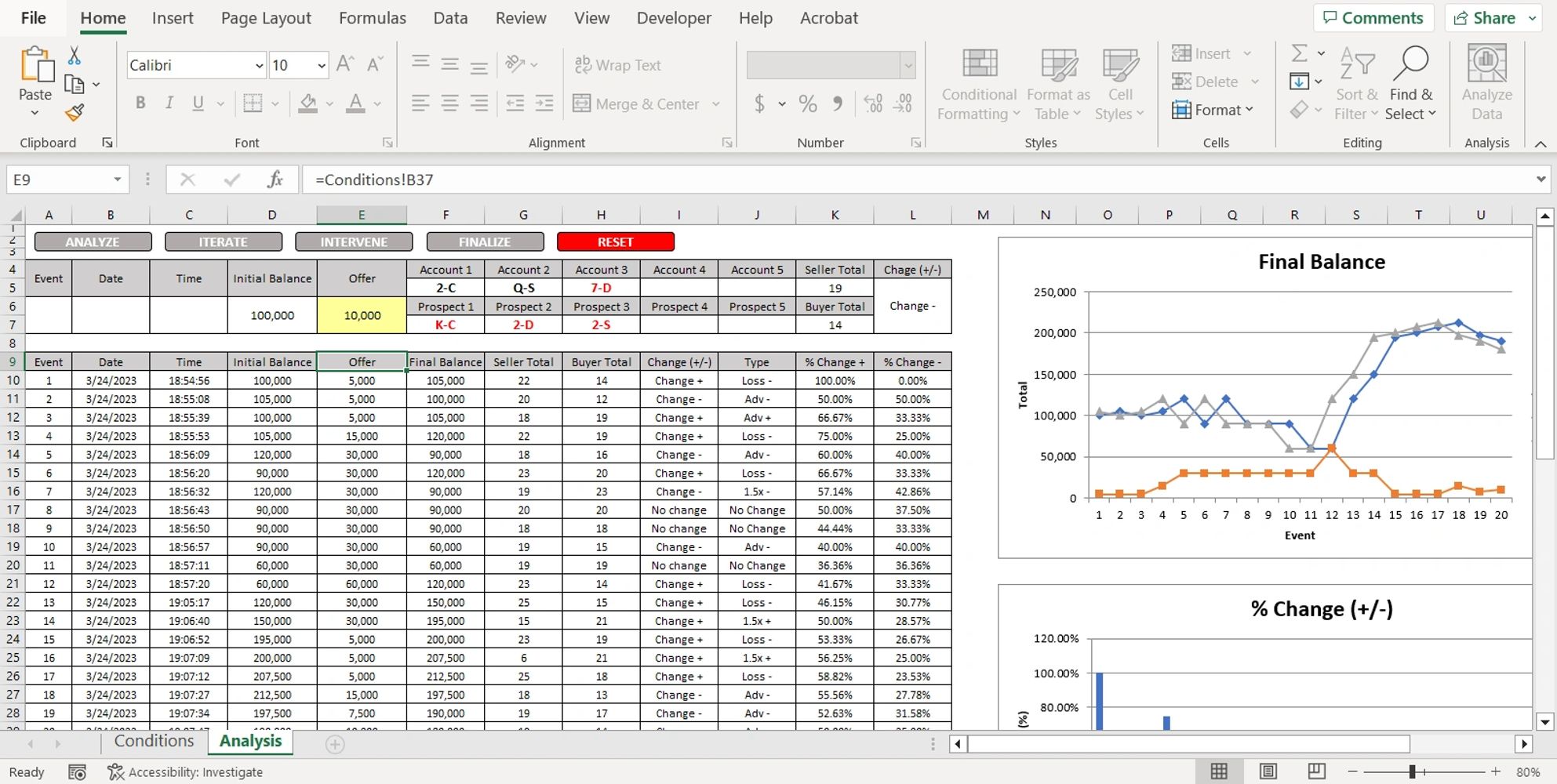1557x784 pixels.
Task: Open the Formulas ribbon tab
Action: (x=373, y=18)
